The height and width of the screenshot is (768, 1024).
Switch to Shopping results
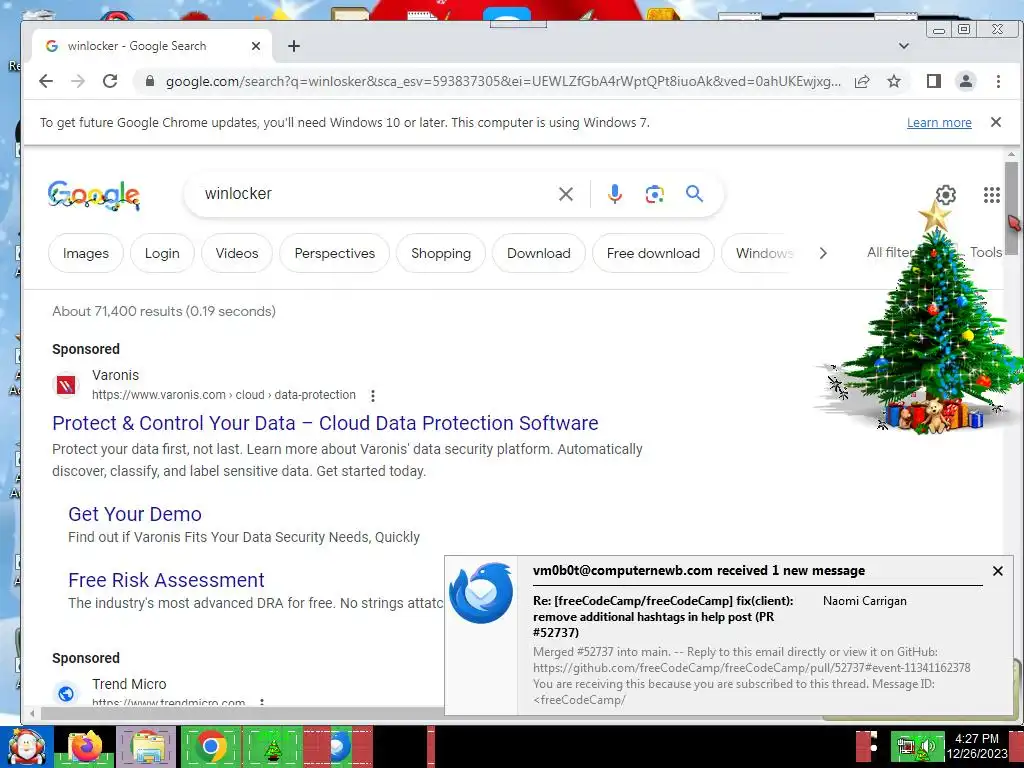(x=441, y=253)
